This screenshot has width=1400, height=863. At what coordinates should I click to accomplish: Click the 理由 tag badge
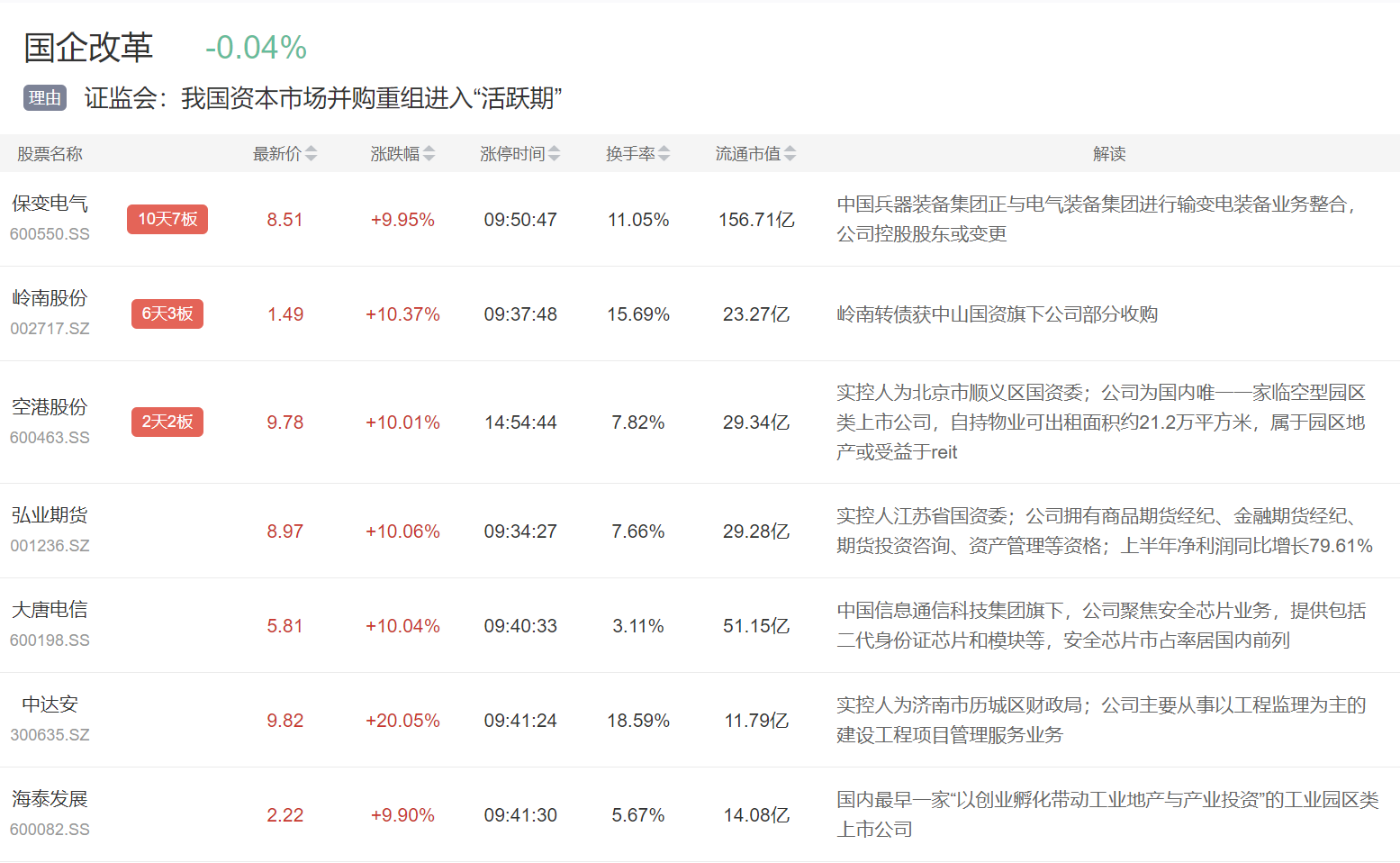point(45,98)
